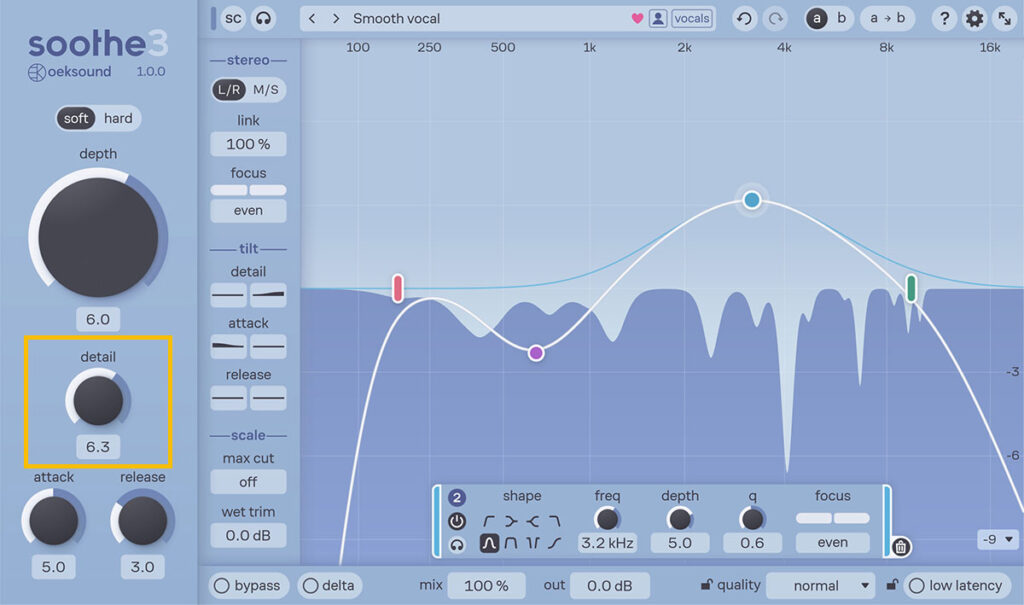Go to the next preset arrow
This screenshot has height=605, width=1024.
[x=336, y=18]
